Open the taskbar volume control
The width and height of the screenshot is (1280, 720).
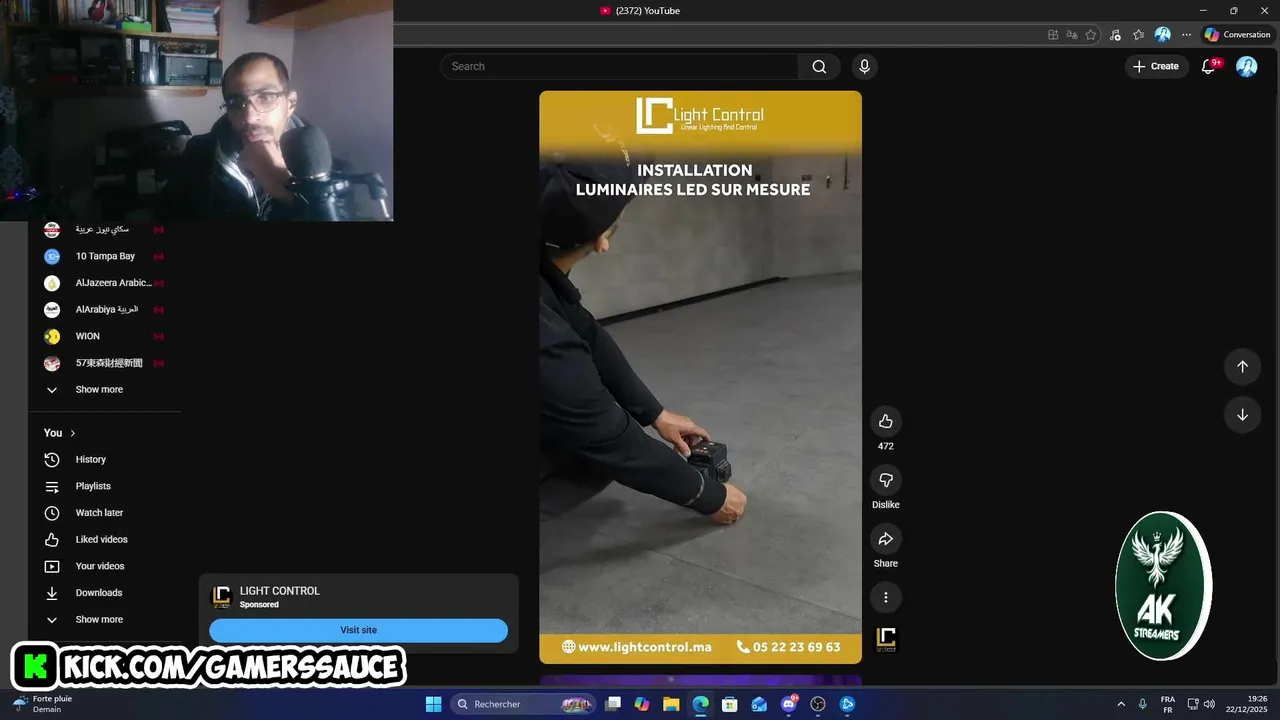coord(1209,704)
